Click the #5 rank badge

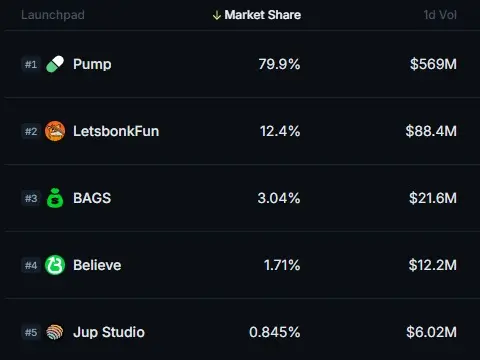click(31, 332)
